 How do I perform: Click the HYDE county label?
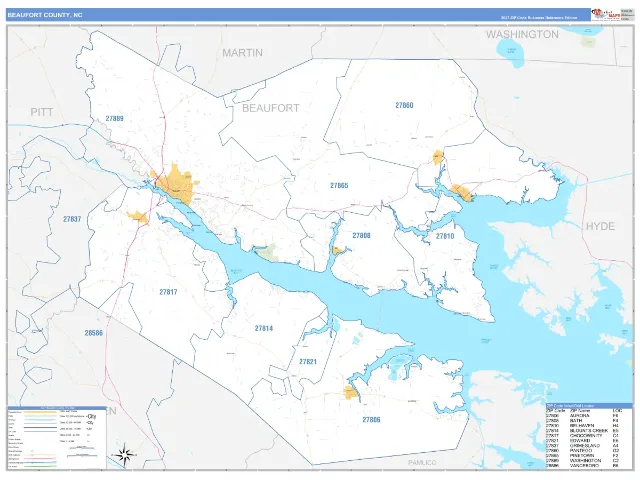[600, 227]
